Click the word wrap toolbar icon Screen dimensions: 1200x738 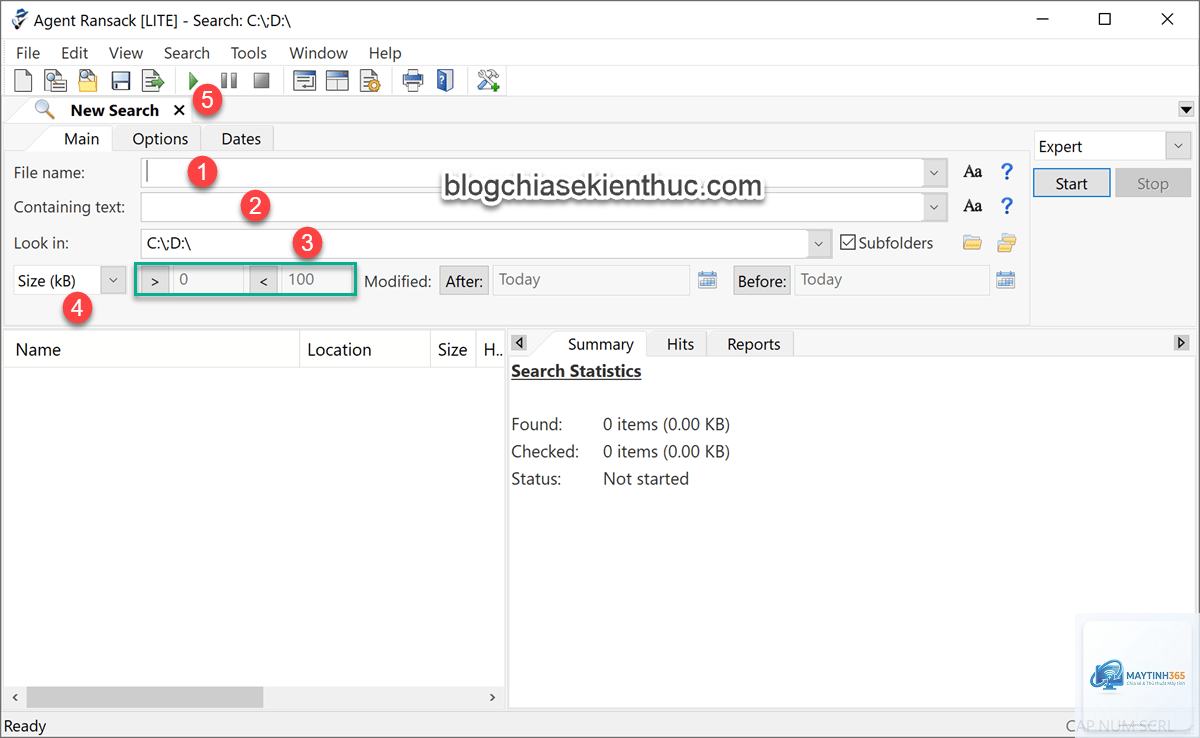304,81
